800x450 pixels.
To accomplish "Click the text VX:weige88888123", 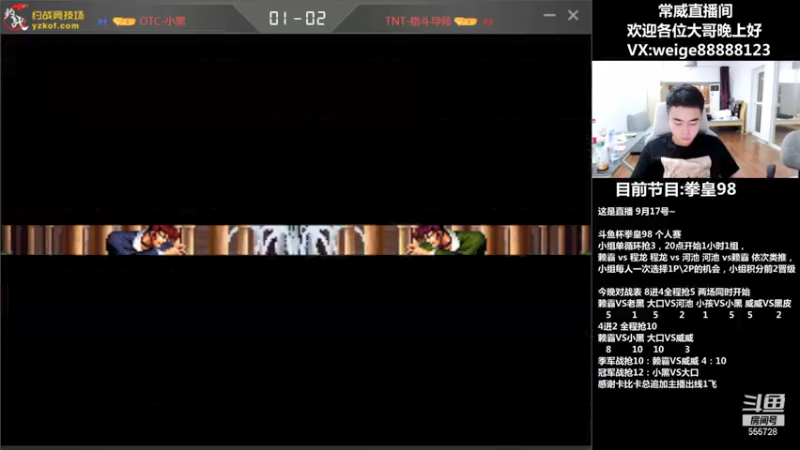I will click(698, 50).
